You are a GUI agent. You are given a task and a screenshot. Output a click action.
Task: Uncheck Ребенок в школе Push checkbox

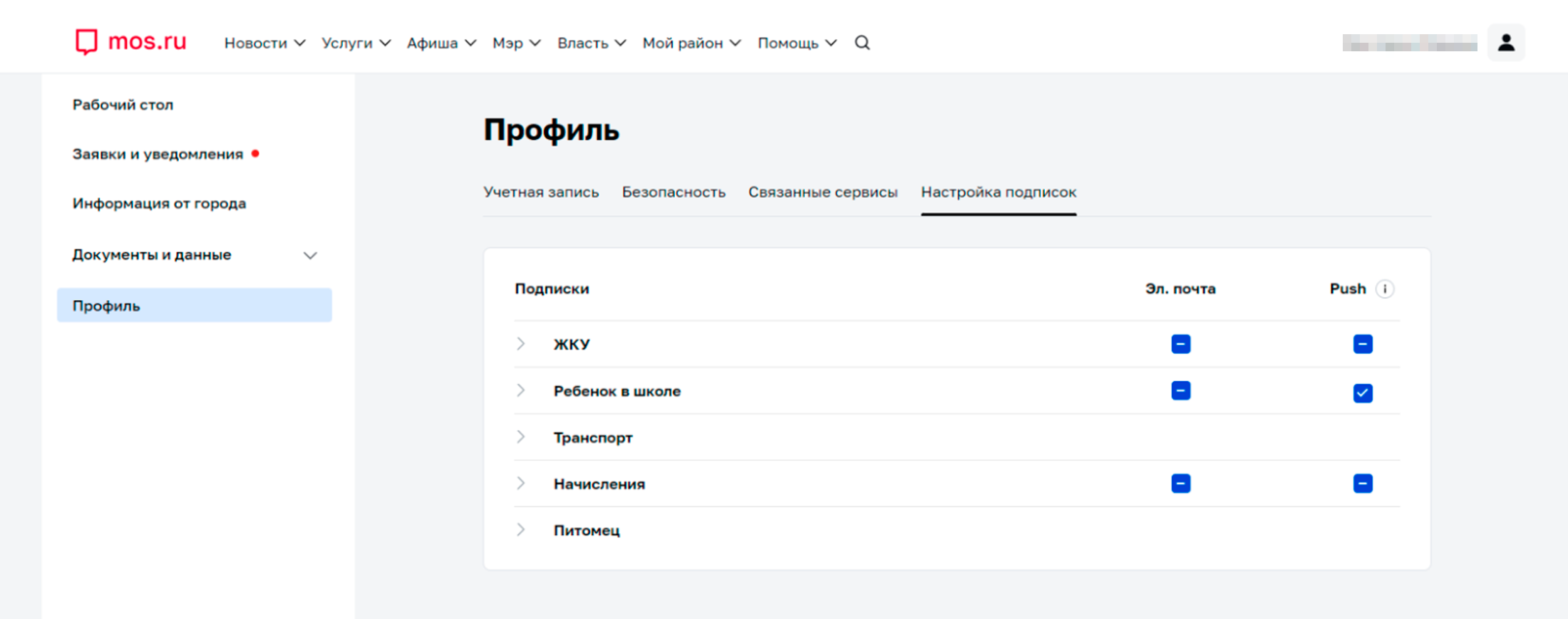pyautogui.click(x=1363, y=393)
